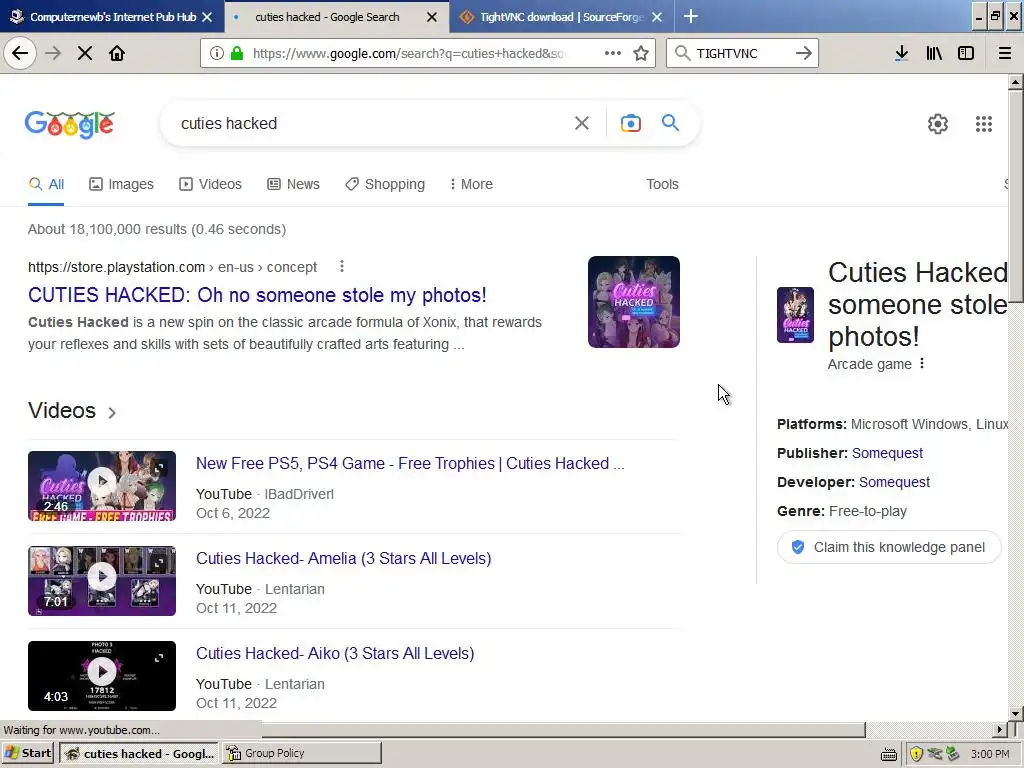Open a new browser tab
This screenshot has height=768, width=1024.
[x=691, y=16]
